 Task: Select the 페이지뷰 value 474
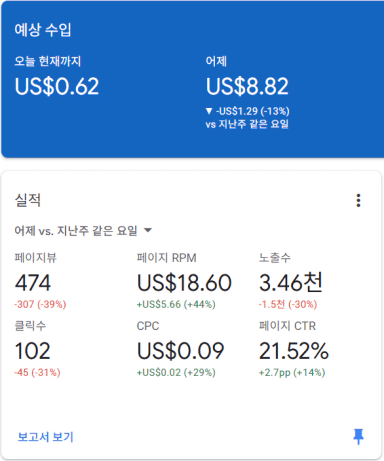[x=33, y=283]
